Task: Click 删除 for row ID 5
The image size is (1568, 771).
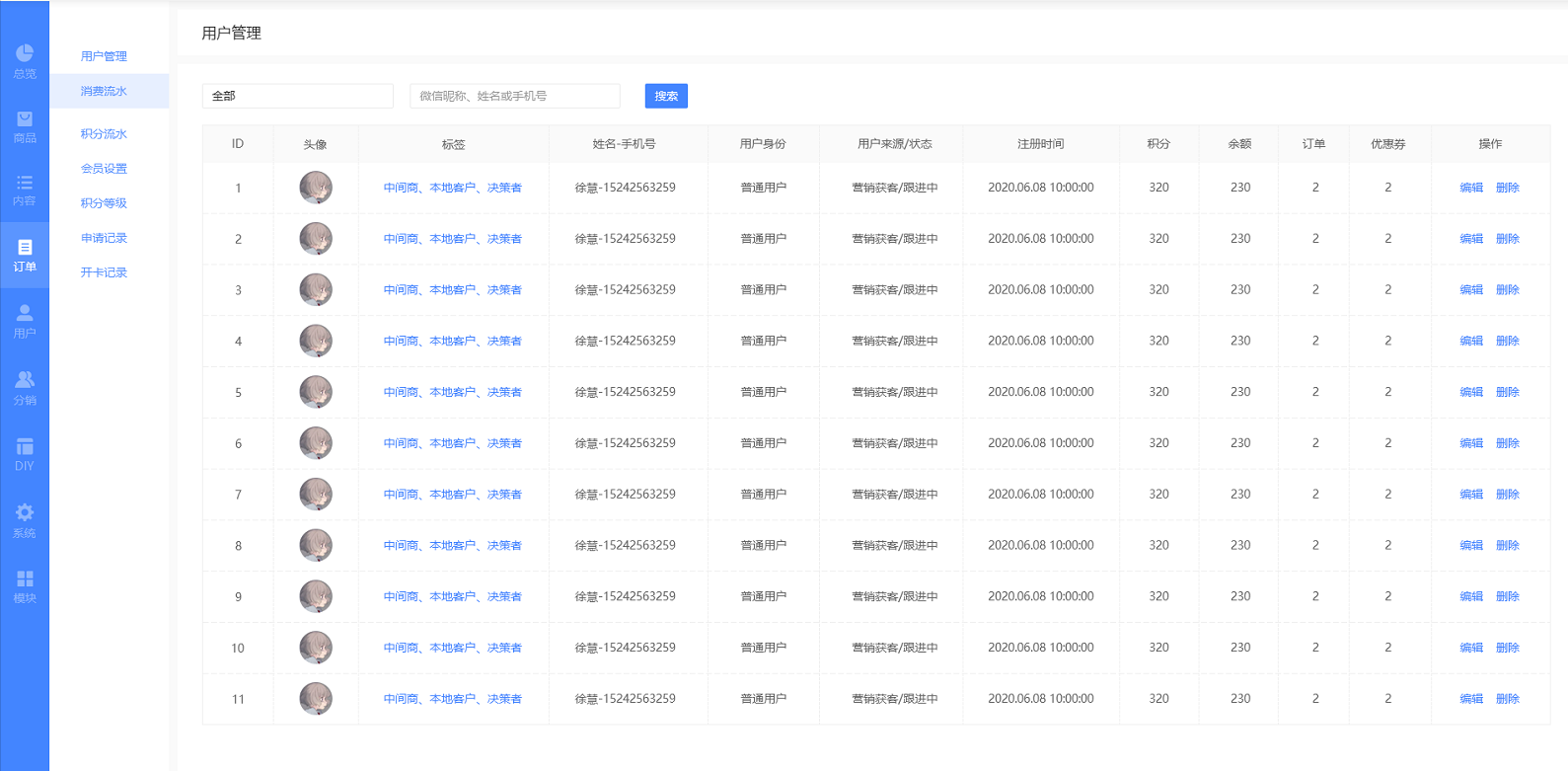Action: point(1508,392)
